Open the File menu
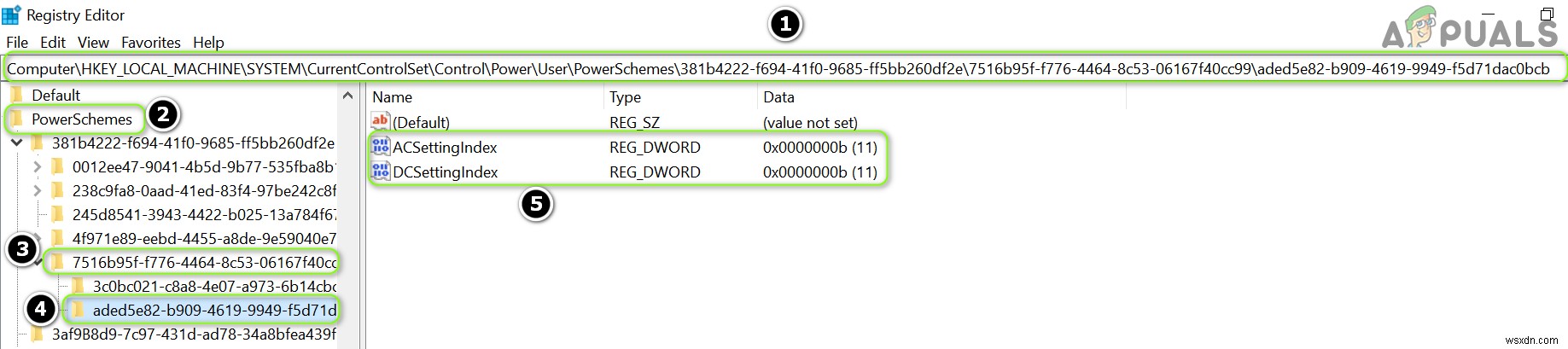This screenshot has width=1568, height=349. 17,43
